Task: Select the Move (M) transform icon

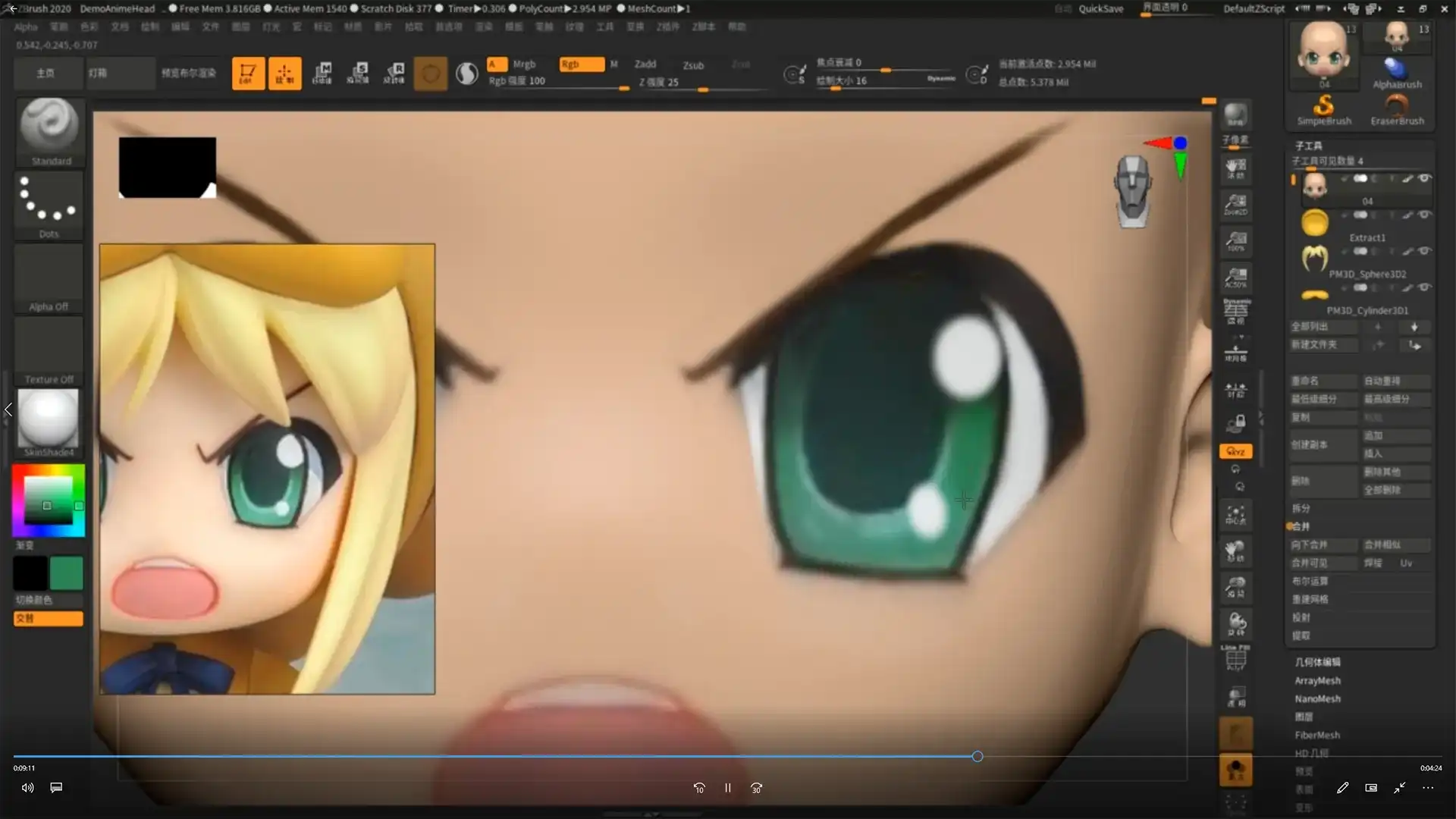Action: coord(322,74)
